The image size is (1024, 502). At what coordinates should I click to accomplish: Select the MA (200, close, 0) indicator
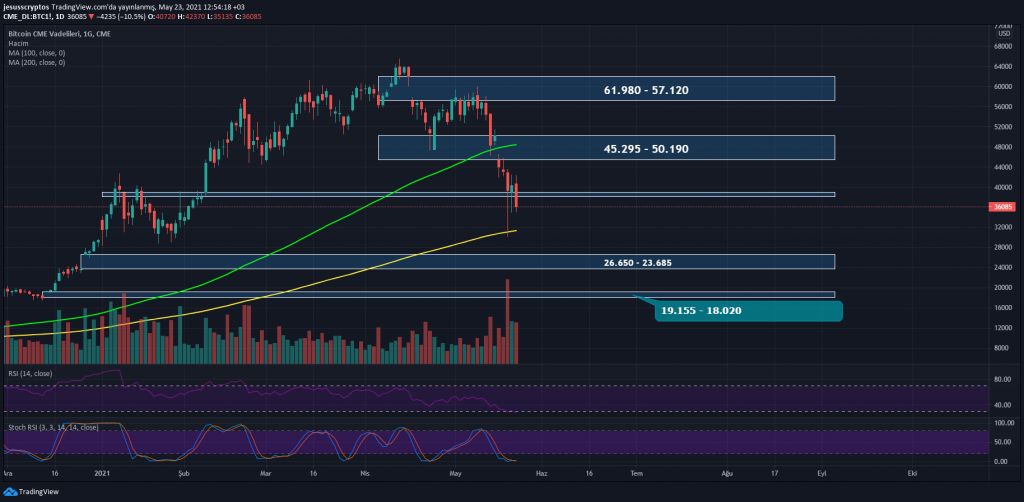38,63
